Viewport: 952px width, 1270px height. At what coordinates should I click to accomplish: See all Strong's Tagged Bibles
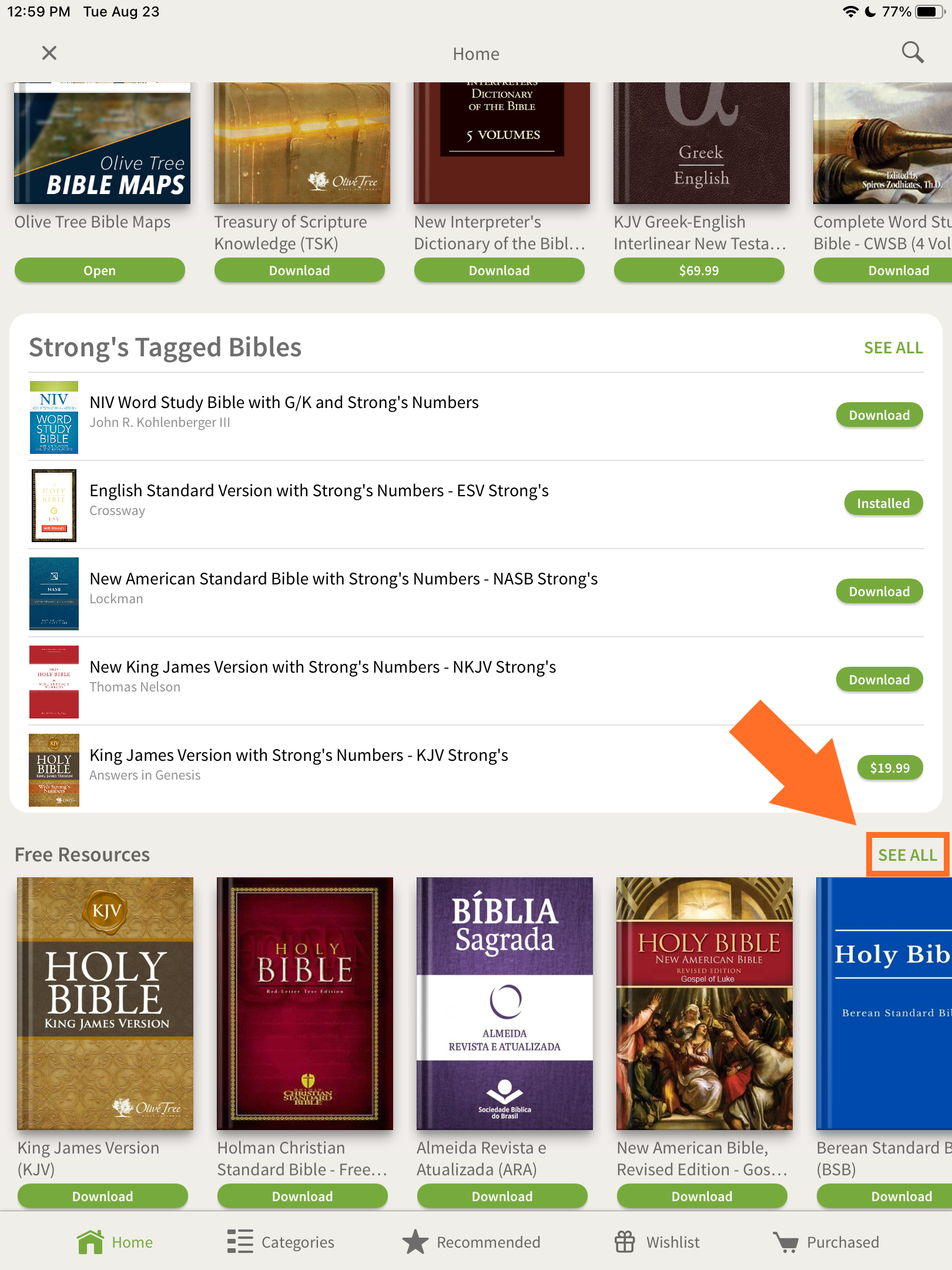click(893, 347)
